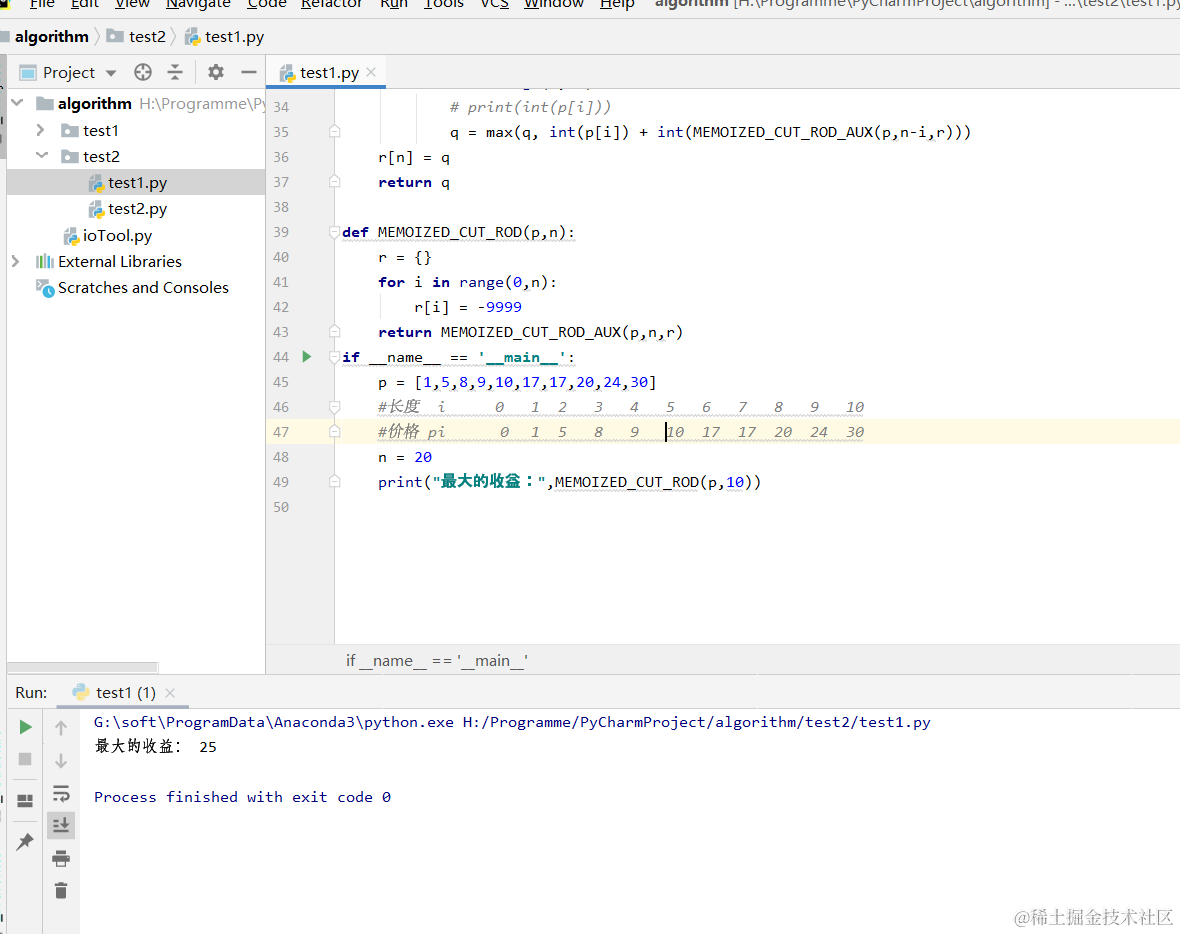The image size is (1180, 934).
Task: Click line number 47 in gutter
Action: [281, 432]
